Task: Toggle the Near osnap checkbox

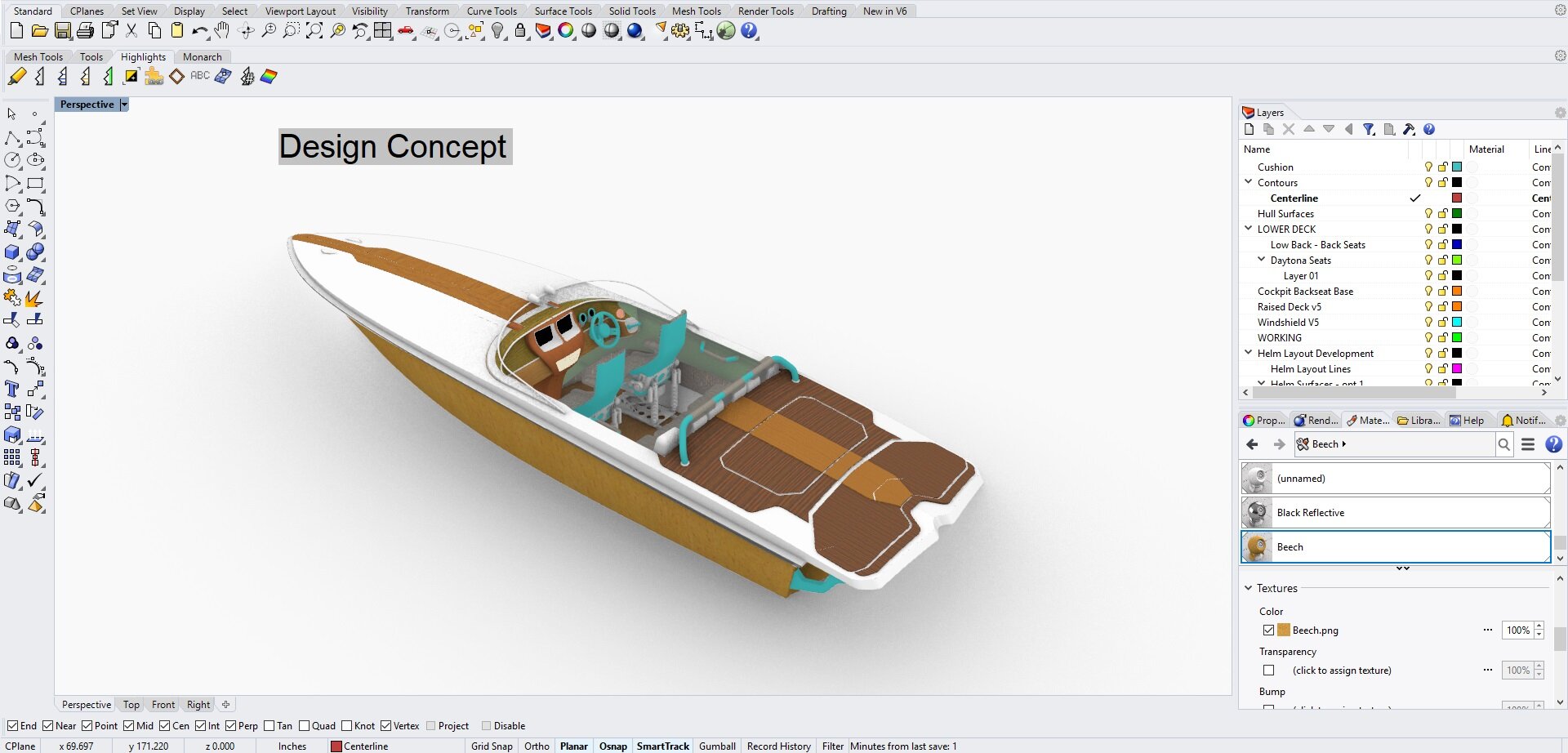Action: [47, 726]
